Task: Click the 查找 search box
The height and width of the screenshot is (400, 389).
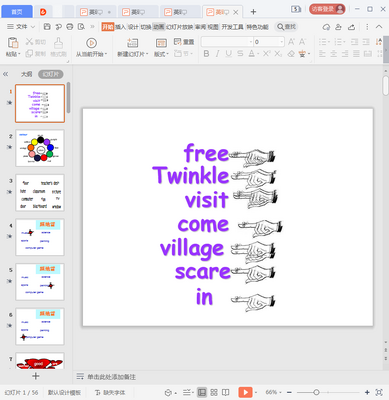Action: point(286,27)
